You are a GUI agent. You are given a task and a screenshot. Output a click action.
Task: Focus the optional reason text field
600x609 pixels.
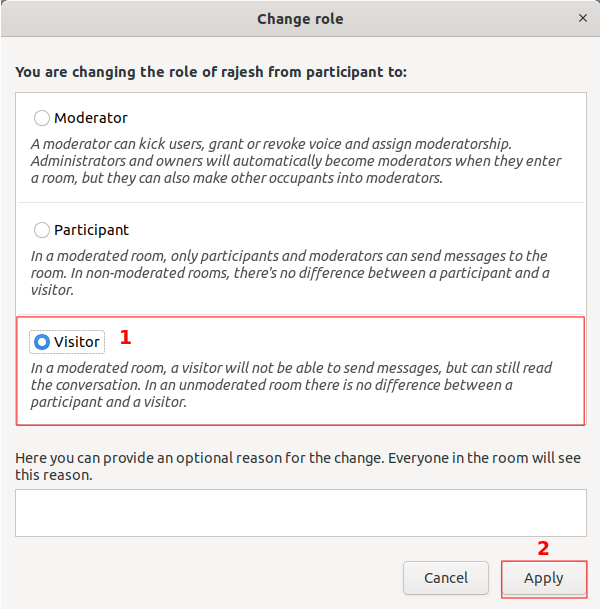300,512
